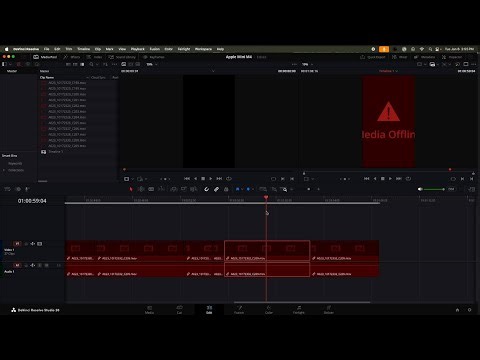
Task: Play the timeline viewer forward
Action: pos(390,179)
